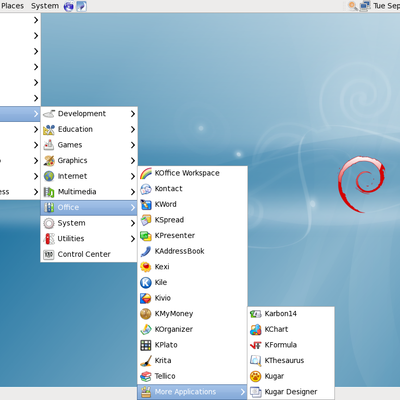Click the Internet globe icon
The height and width of the screenshot is (400, 400).
coord(49,176)
